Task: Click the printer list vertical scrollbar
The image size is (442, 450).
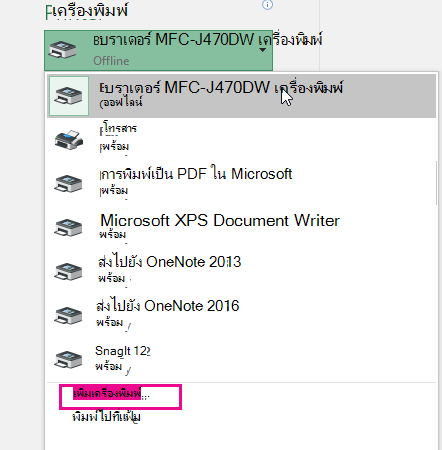Action: tap(437, 183)
